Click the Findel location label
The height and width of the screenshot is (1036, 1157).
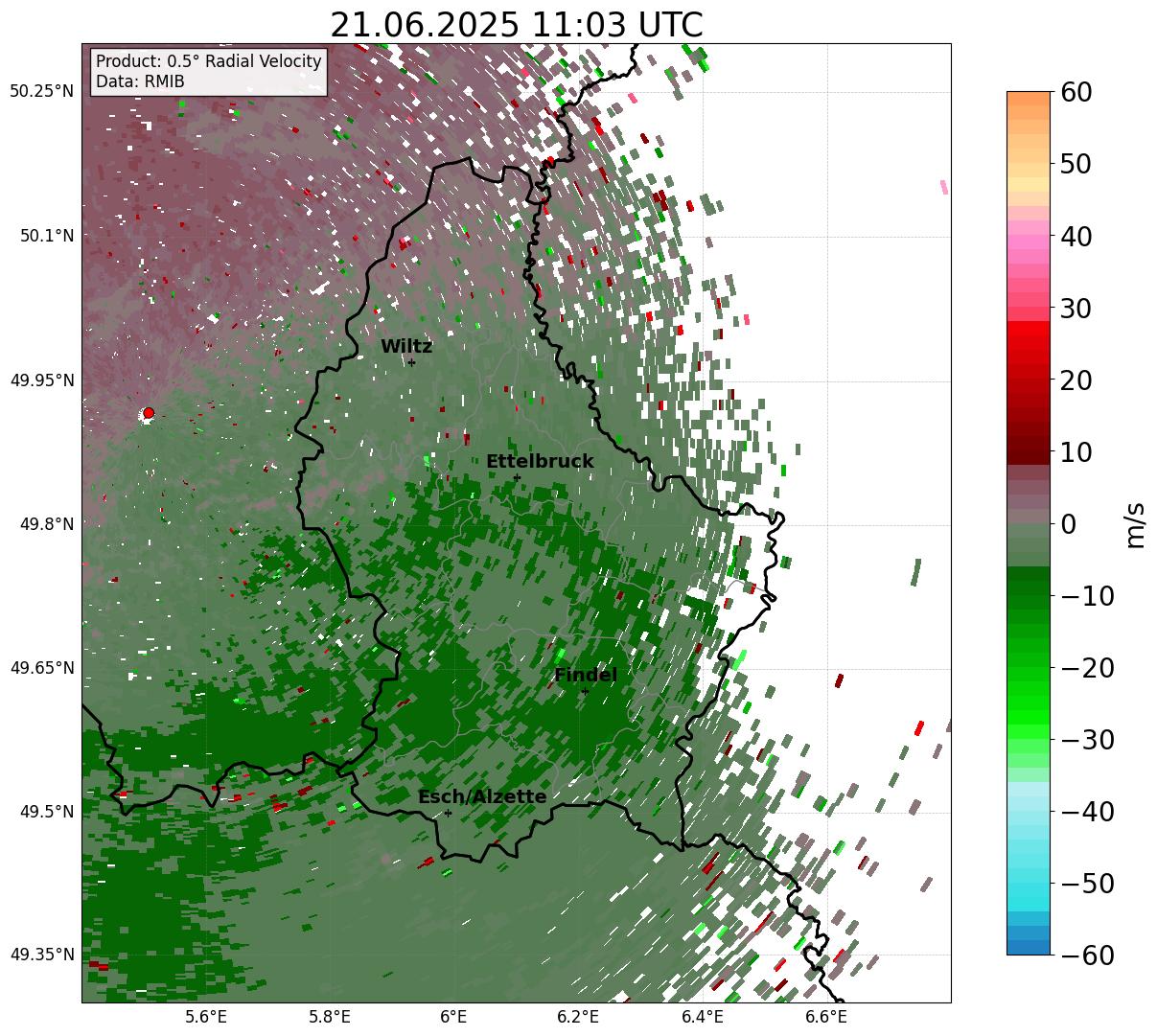[x=586, y=676]
